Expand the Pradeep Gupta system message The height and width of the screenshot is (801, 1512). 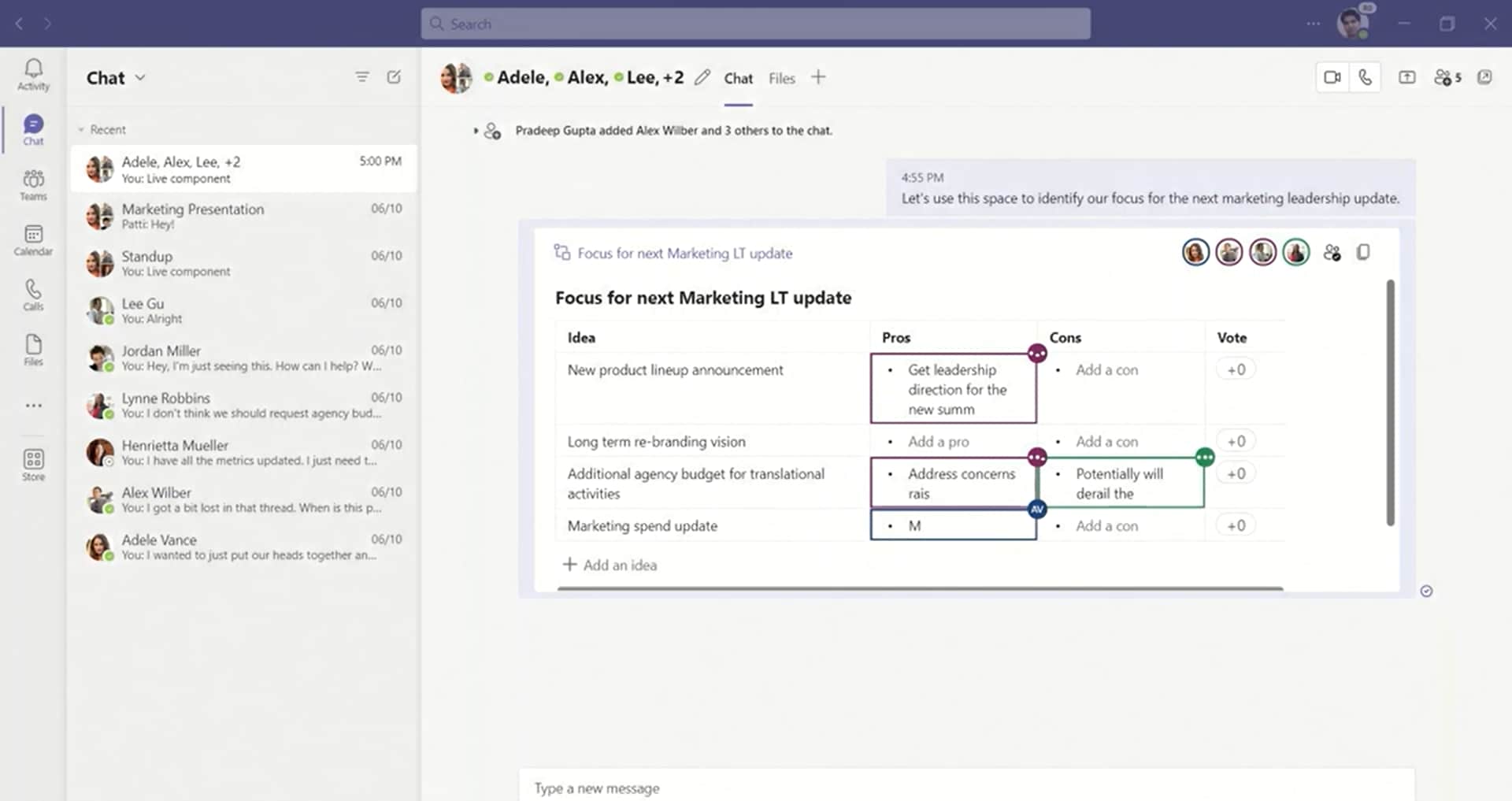pyautogui.click(x=476, y=131)
